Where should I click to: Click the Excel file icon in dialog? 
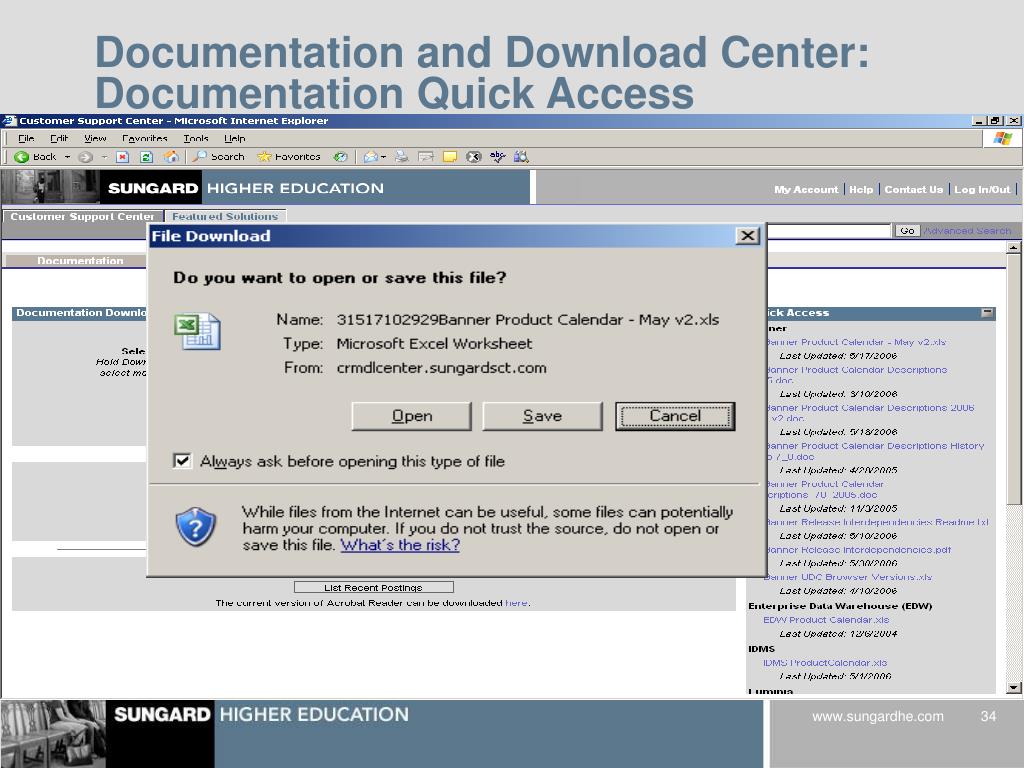[x=197, y=332]
